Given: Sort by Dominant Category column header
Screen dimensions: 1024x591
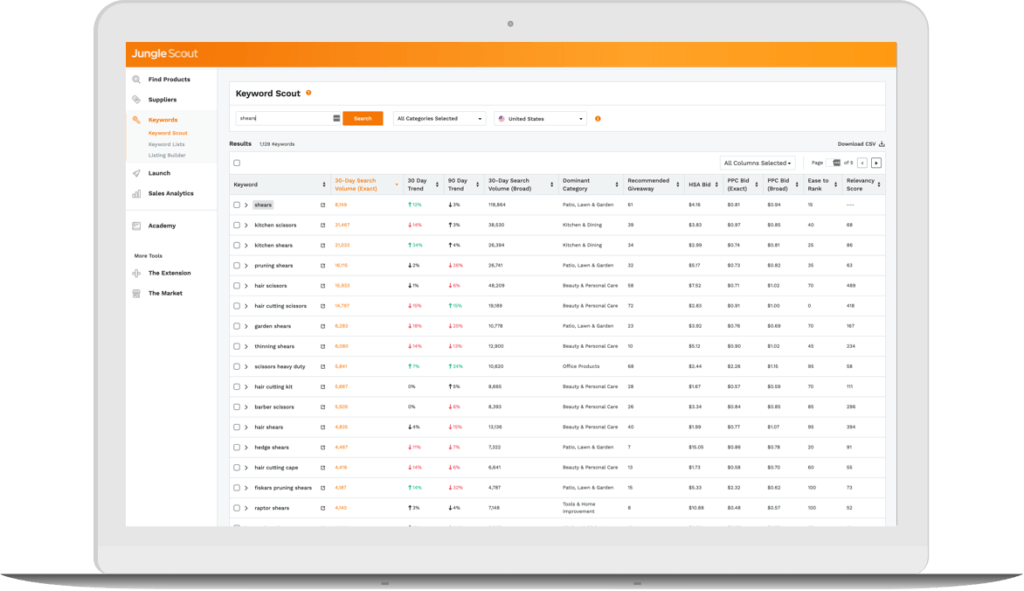Looking at the screenshot, I should pyautogui.click(x=590, y=185).
